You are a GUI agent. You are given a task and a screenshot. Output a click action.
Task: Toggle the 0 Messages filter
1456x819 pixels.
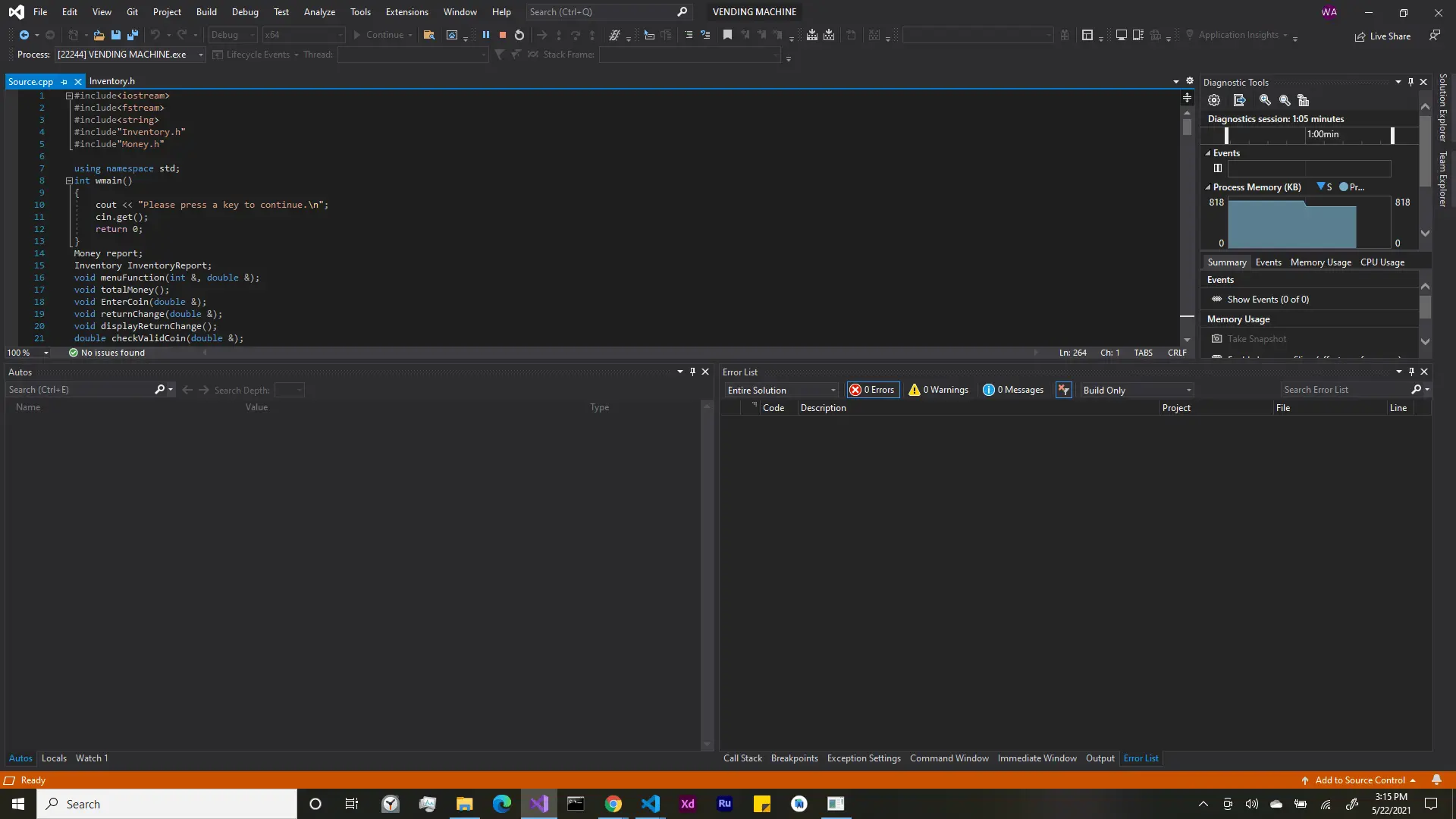1013,390
